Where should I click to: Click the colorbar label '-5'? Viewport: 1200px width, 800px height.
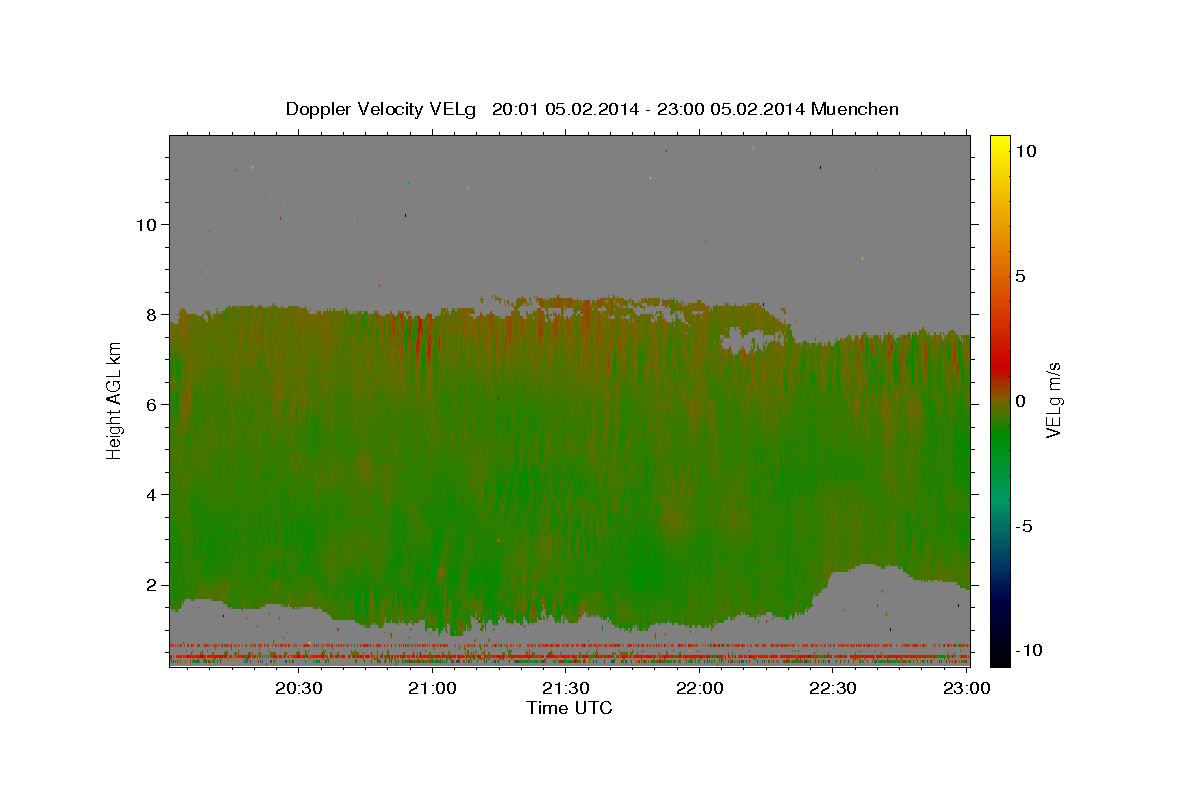[x=1023, y=526]
